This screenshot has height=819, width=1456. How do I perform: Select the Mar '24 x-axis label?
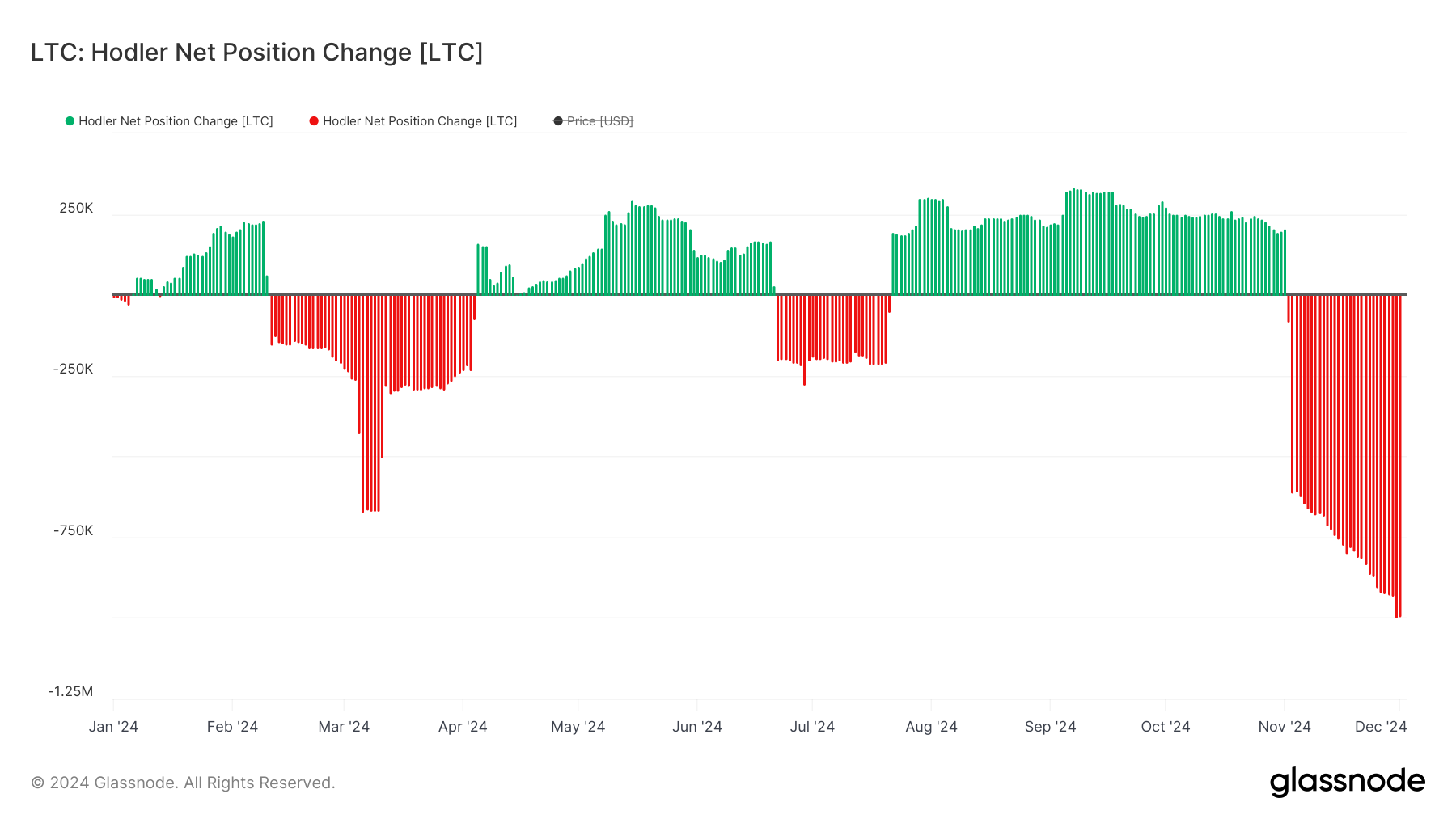coord(344,727)
